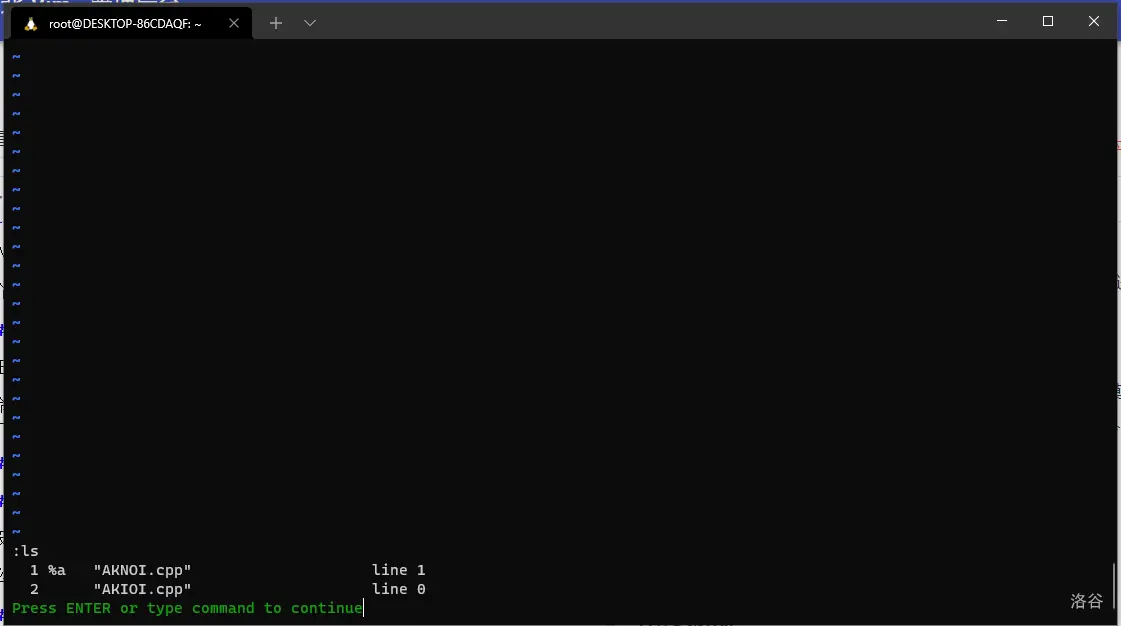Click "line 0" text of second buffer
Viewport: 1121px width, 626px height.
(x=398, y=590)
